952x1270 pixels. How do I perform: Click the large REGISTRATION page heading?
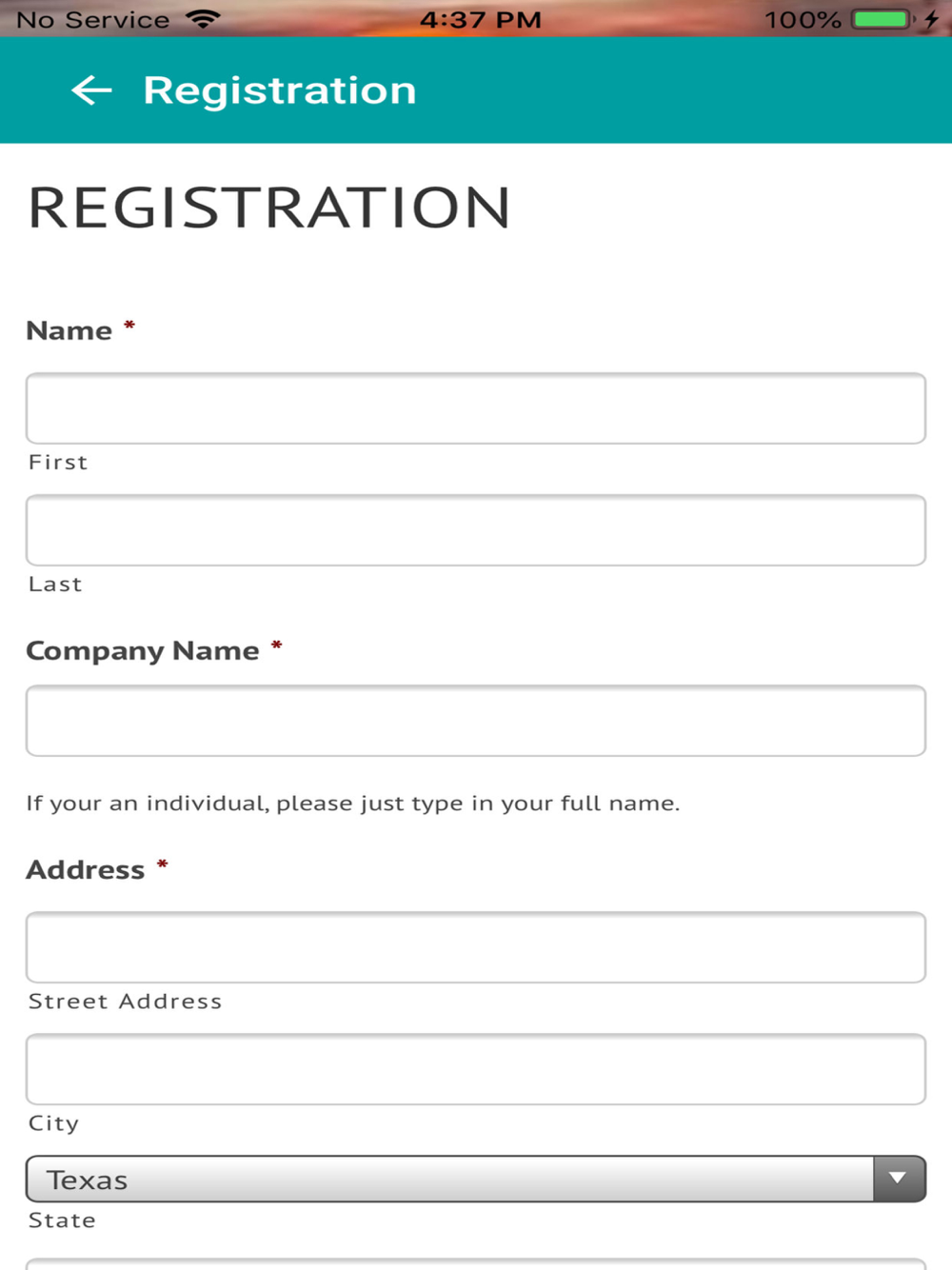(269, 208)
